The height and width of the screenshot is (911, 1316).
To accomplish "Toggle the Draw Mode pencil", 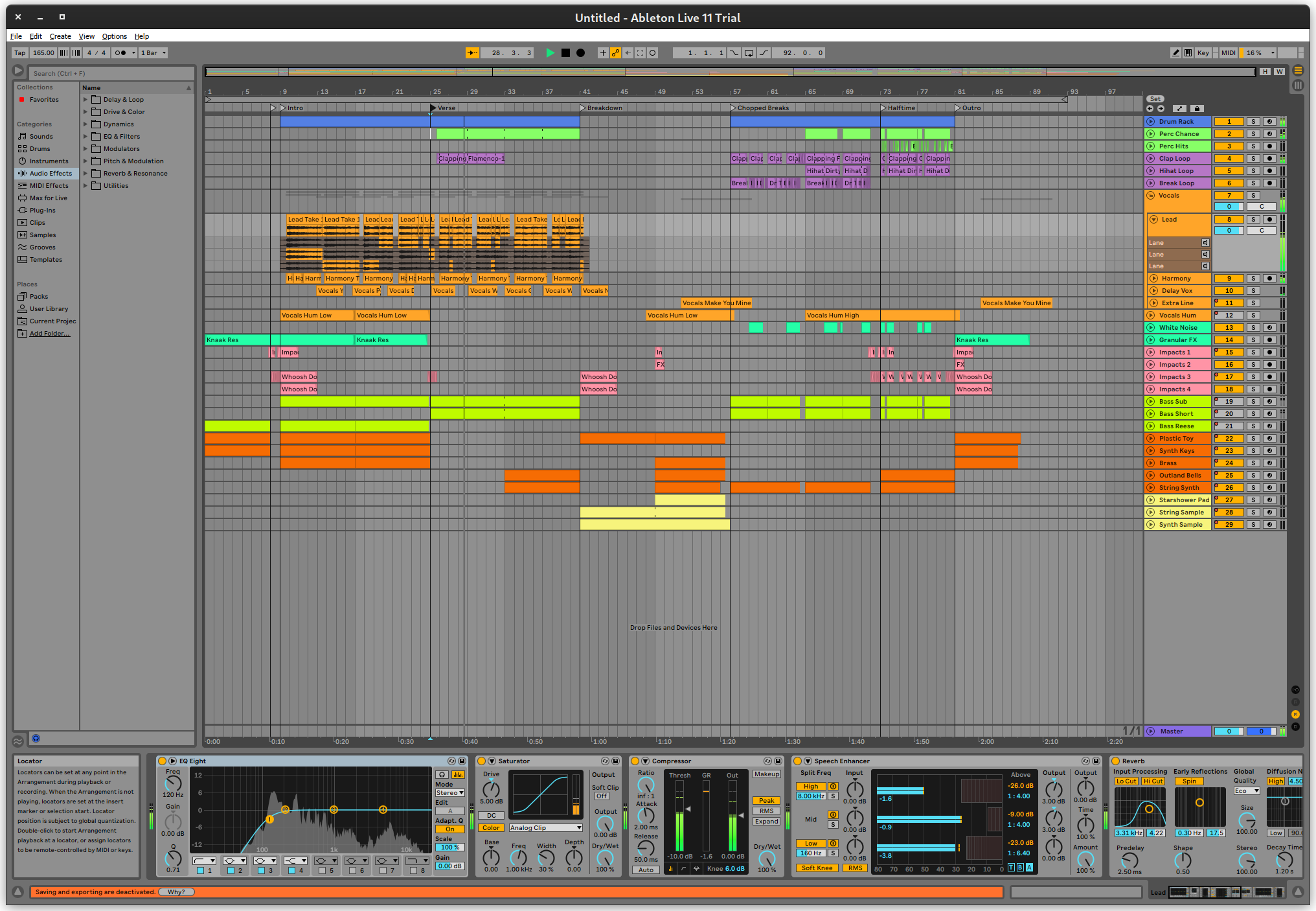I will 1175,53.
